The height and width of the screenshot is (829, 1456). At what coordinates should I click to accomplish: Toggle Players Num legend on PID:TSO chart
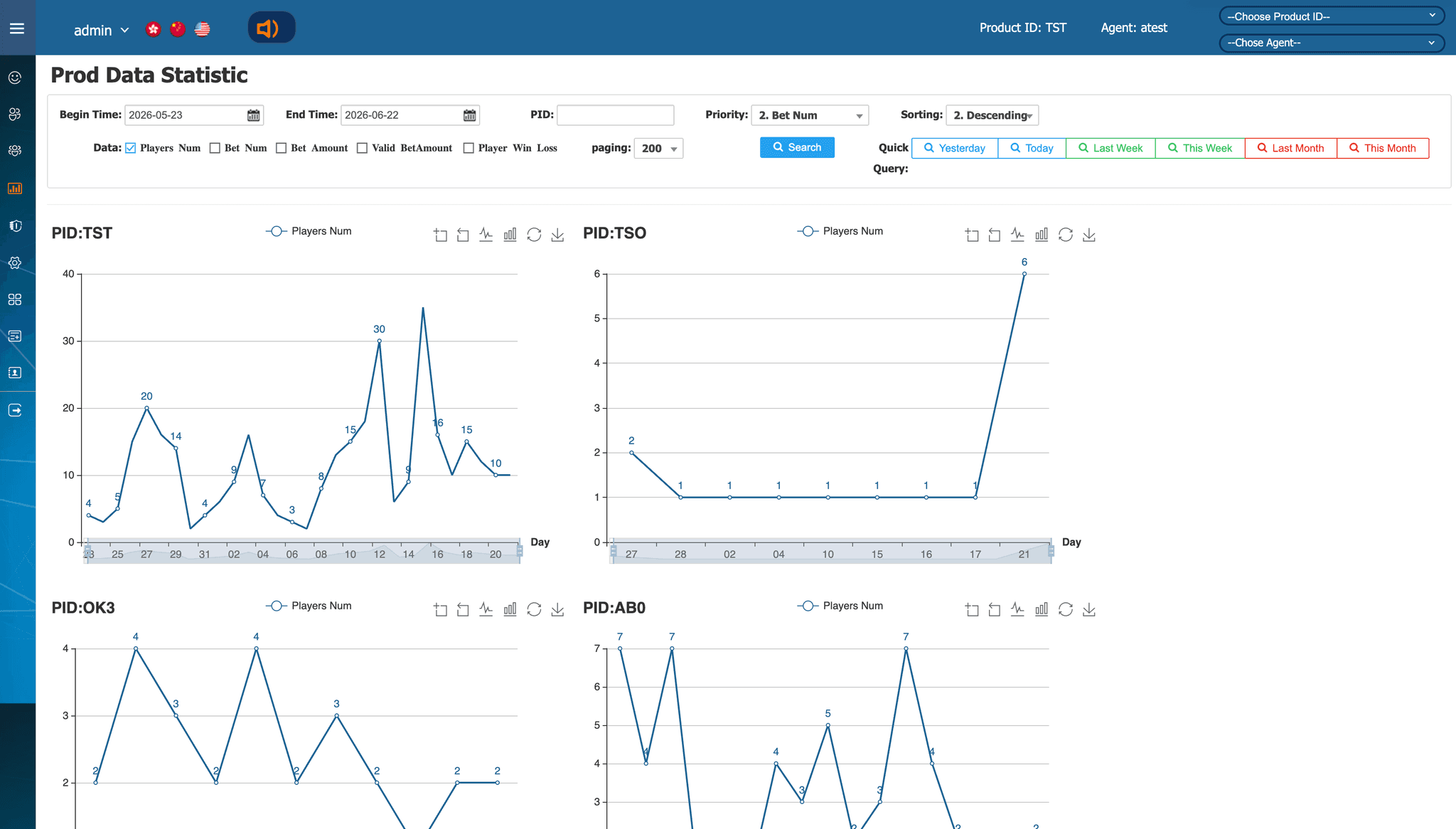point(840,231)
